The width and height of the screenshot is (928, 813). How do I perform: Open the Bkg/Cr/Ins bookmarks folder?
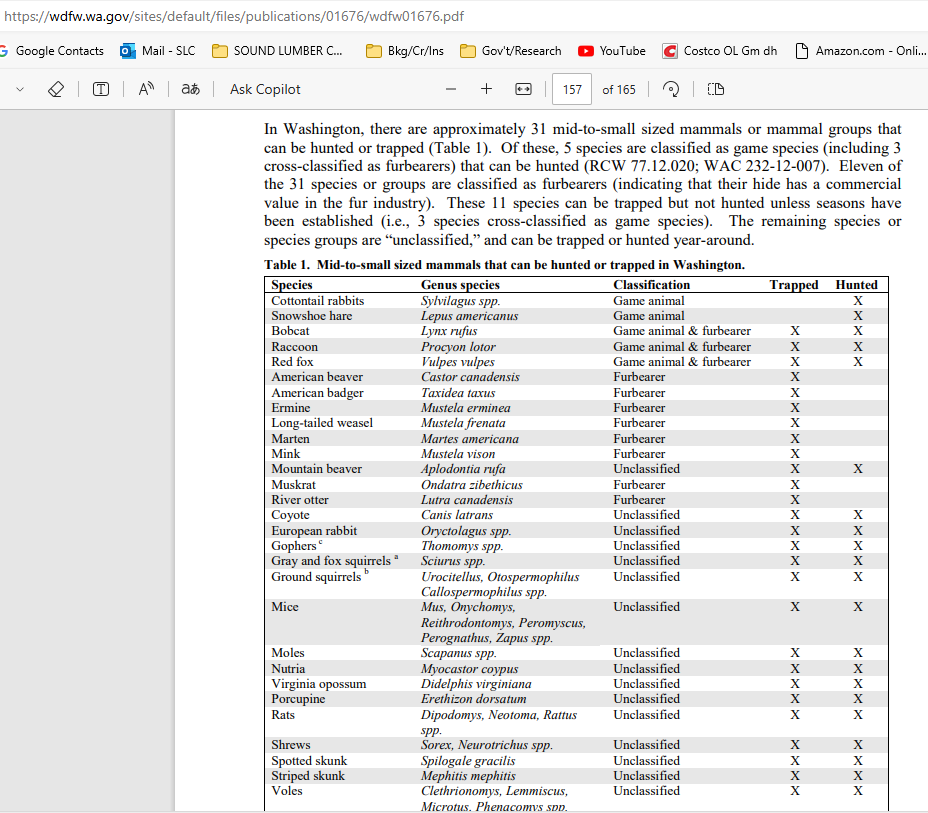[x=405, y=51]
